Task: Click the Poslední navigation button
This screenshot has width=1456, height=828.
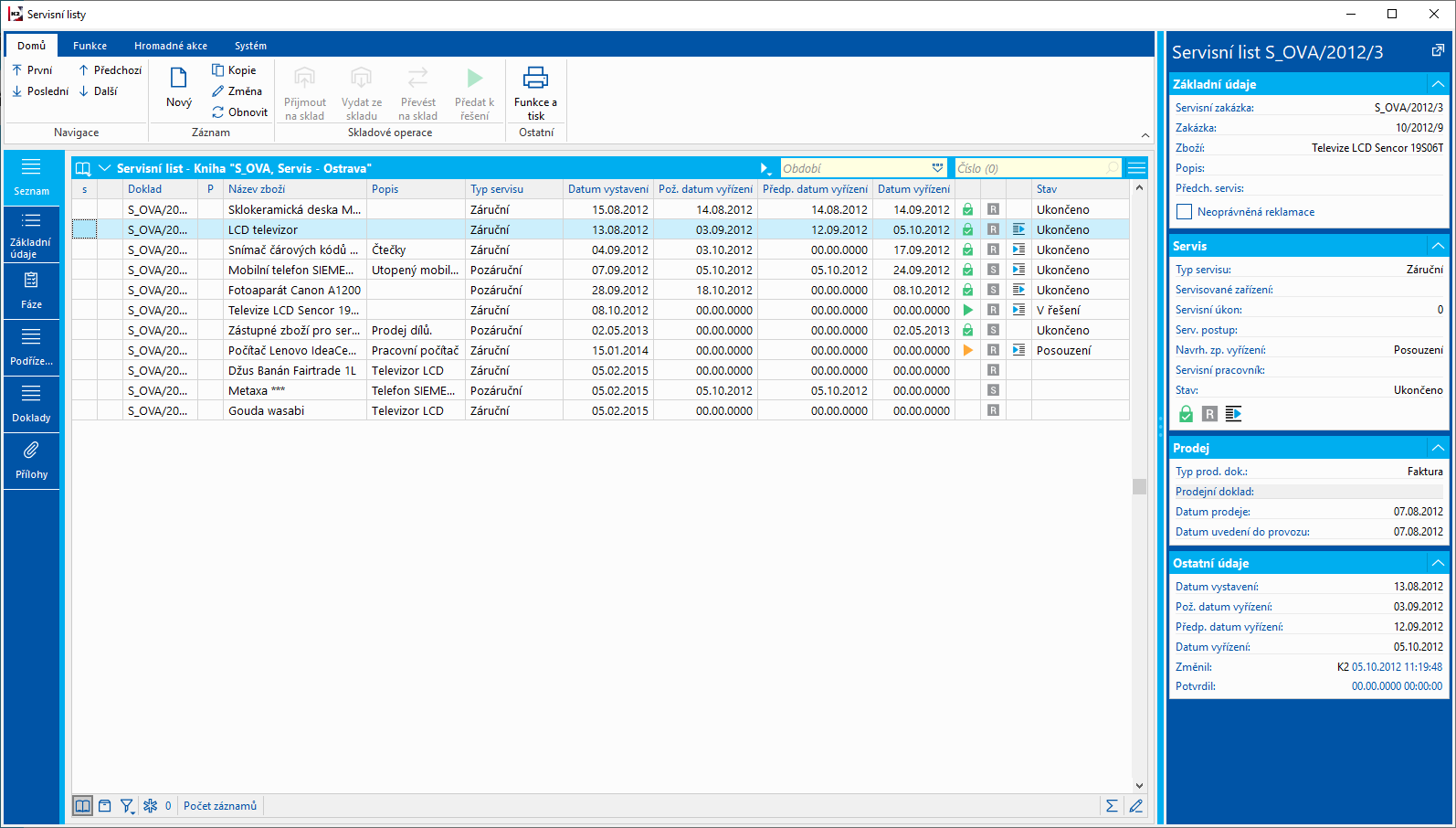Action: (40, 91)
